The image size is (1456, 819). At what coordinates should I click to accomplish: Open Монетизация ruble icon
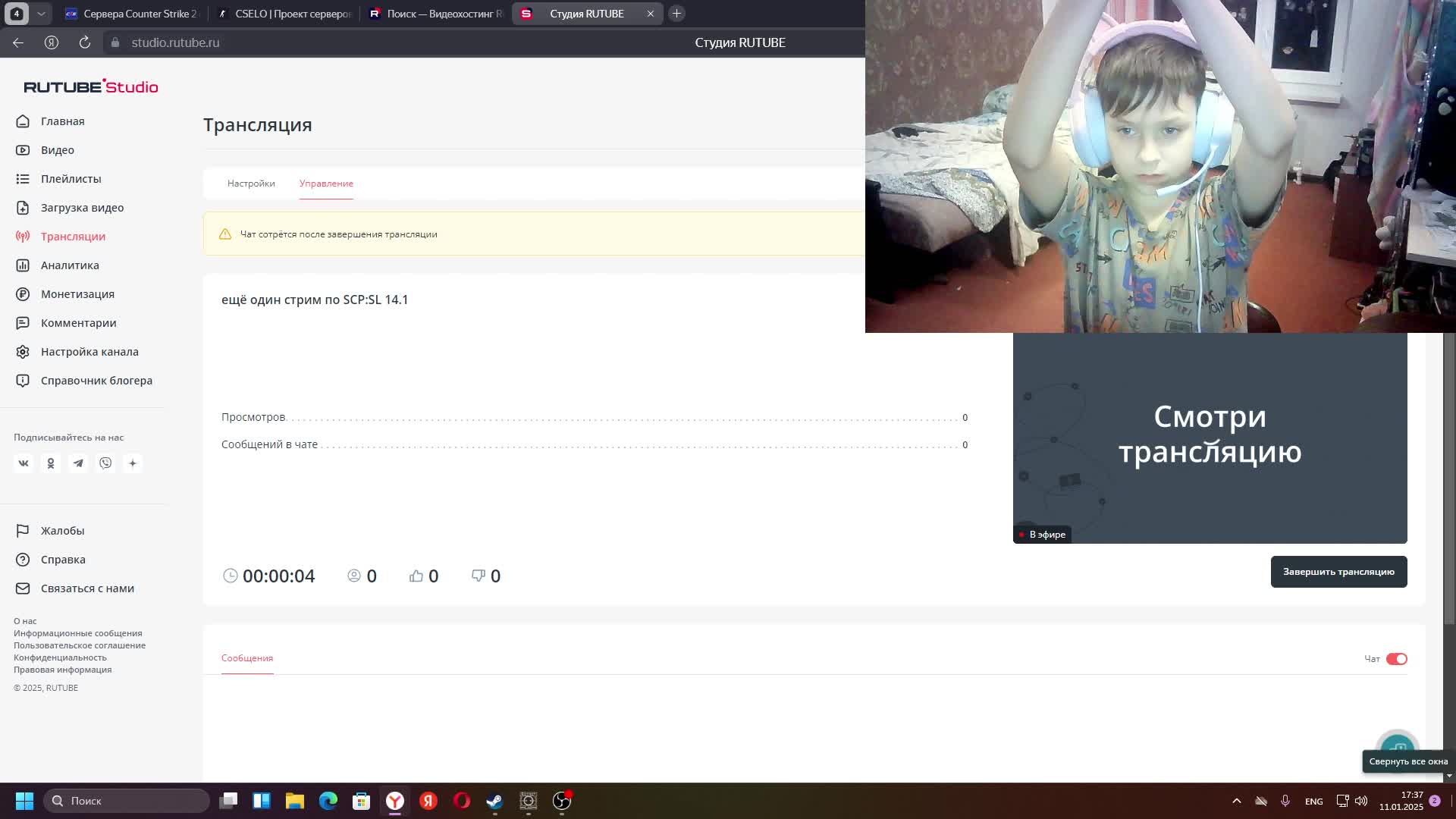[x=23, y=294]
